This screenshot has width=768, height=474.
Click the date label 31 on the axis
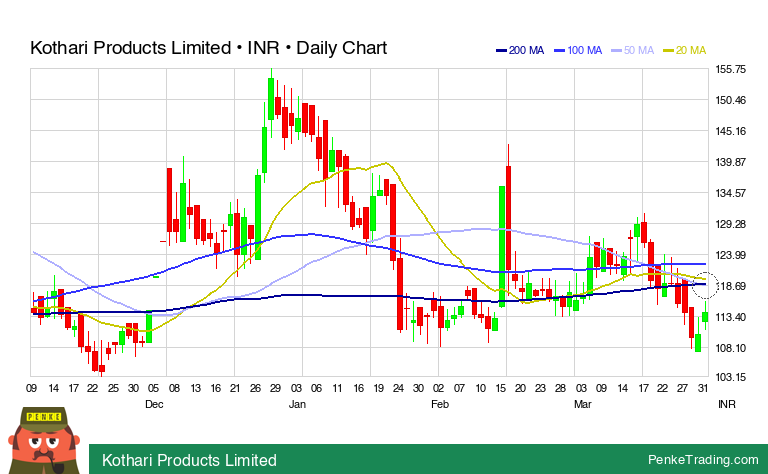[x=703, y=388]
